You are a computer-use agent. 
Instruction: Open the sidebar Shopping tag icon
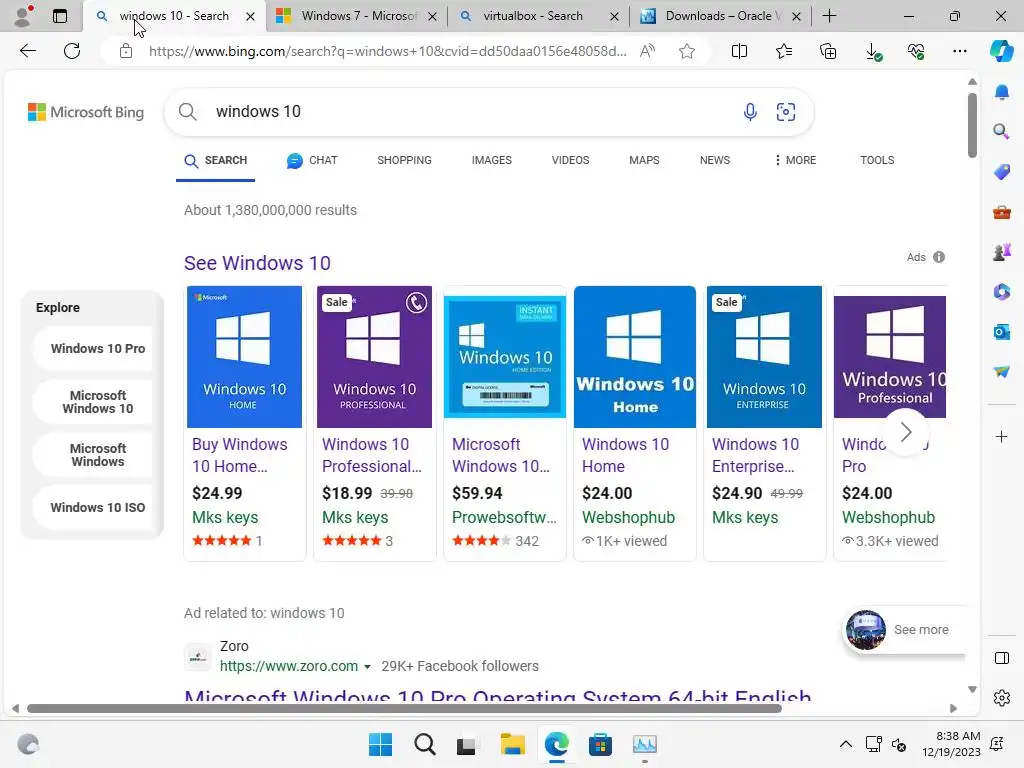(1002, 172)
